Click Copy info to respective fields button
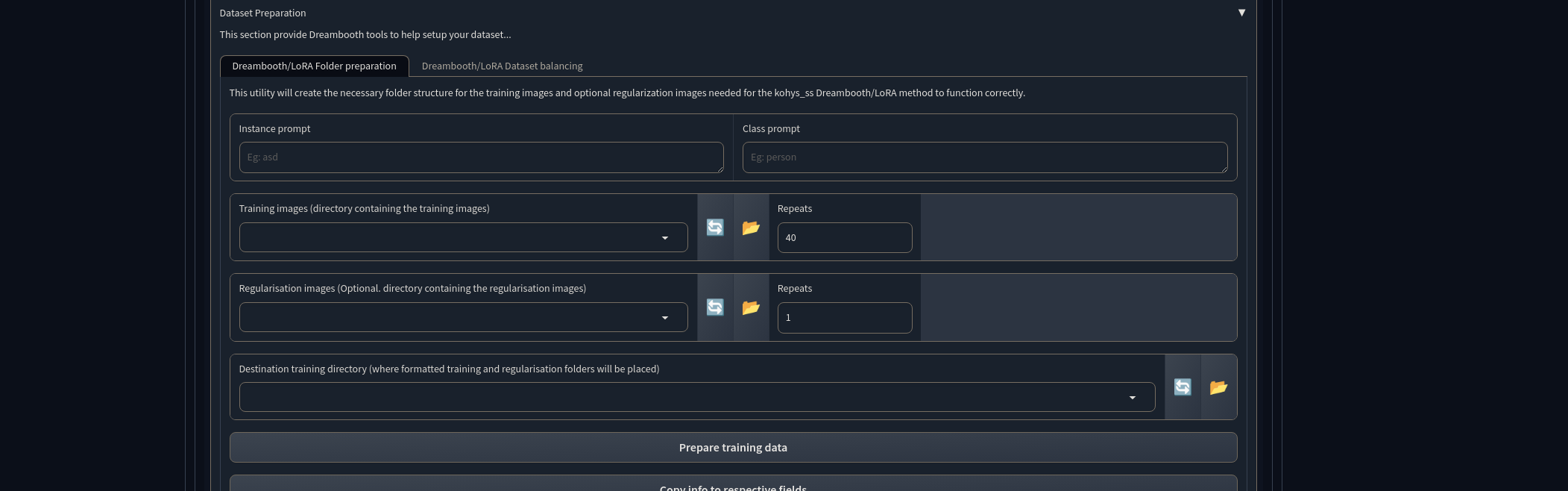 [733, 484]
